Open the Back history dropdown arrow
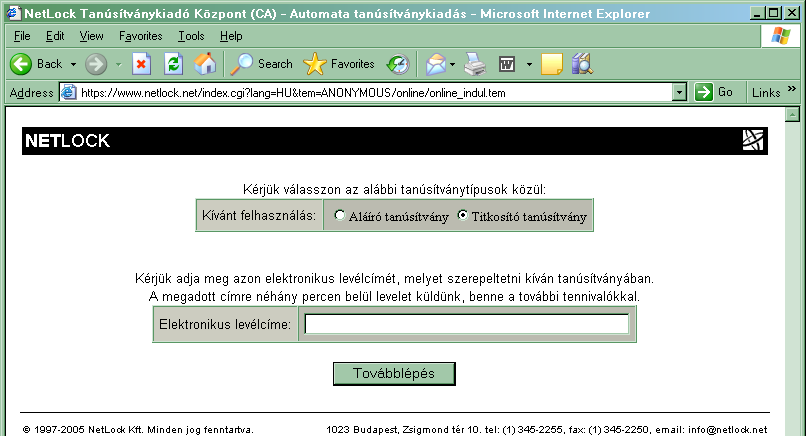This screenshot has height=436, width=806. 74,64
